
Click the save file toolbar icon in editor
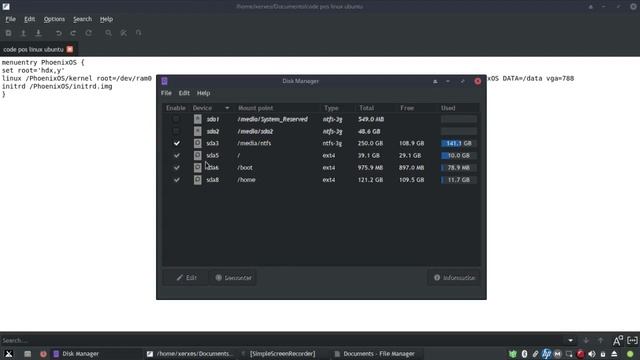(x=38, y=33)
